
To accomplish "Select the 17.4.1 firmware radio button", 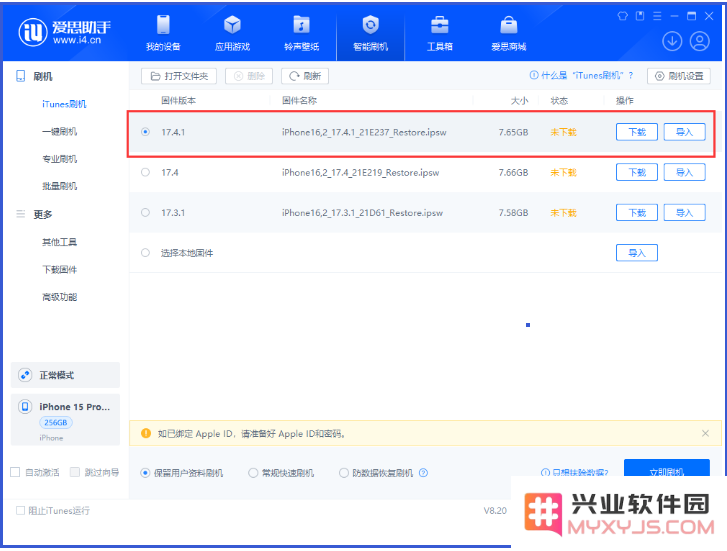I will [x=146, y=132].
